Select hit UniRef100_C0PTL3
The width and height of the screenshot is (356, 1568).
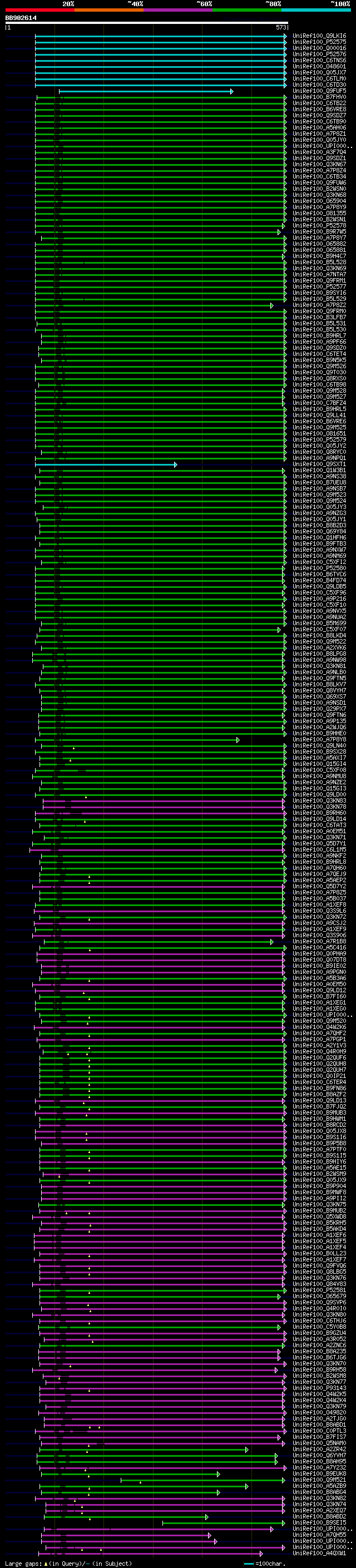tap(319, 1431)
